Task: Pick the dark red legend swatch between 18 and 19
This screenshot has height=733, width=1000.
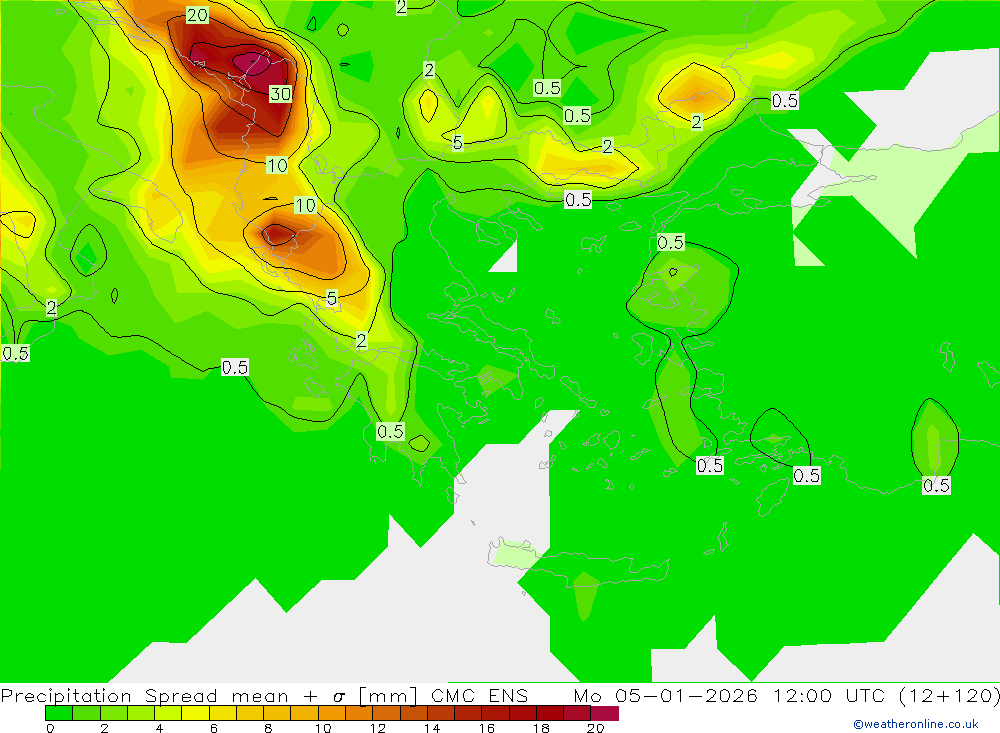Action: [550, 713]
